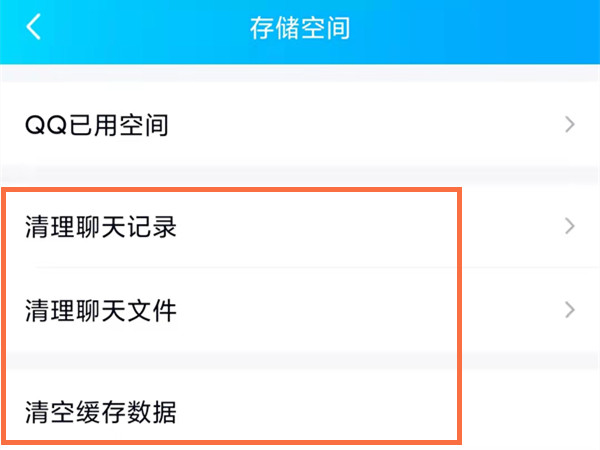
Task: Select the 清理聊天记录 text entry
Action: click(101, 227)
